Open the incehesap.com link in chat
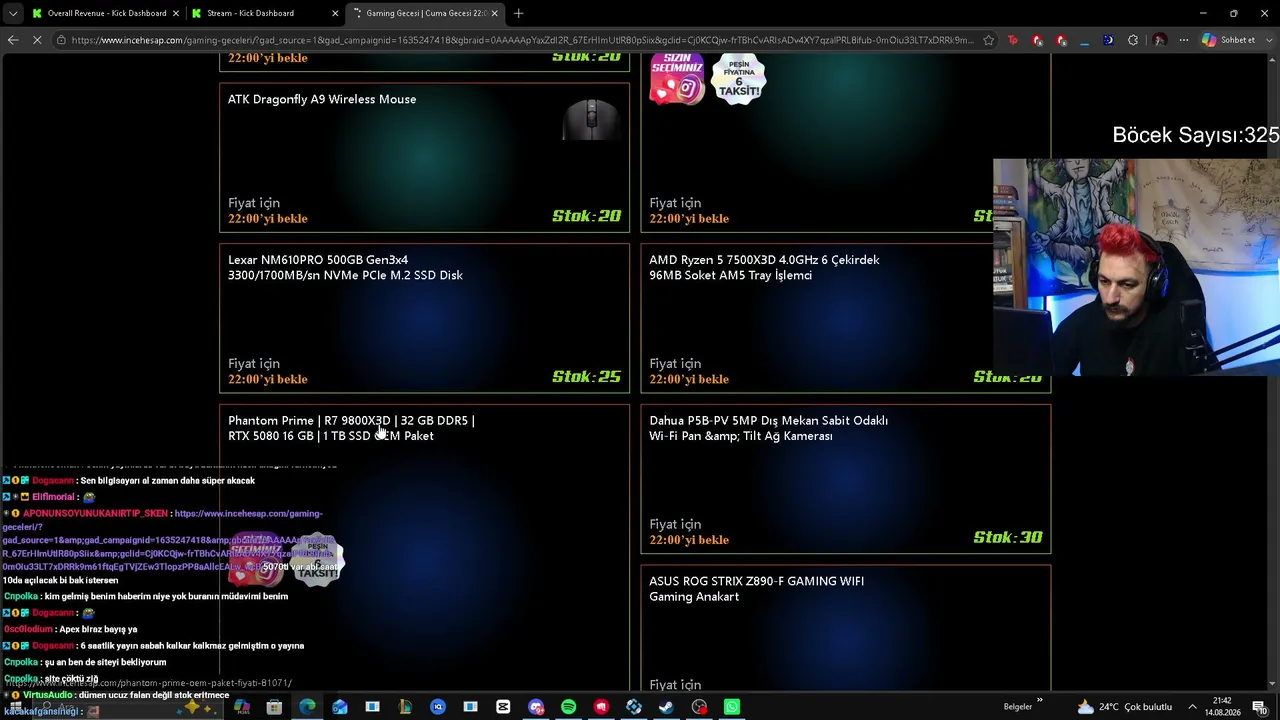The image size is (1280, 720). 168,540
